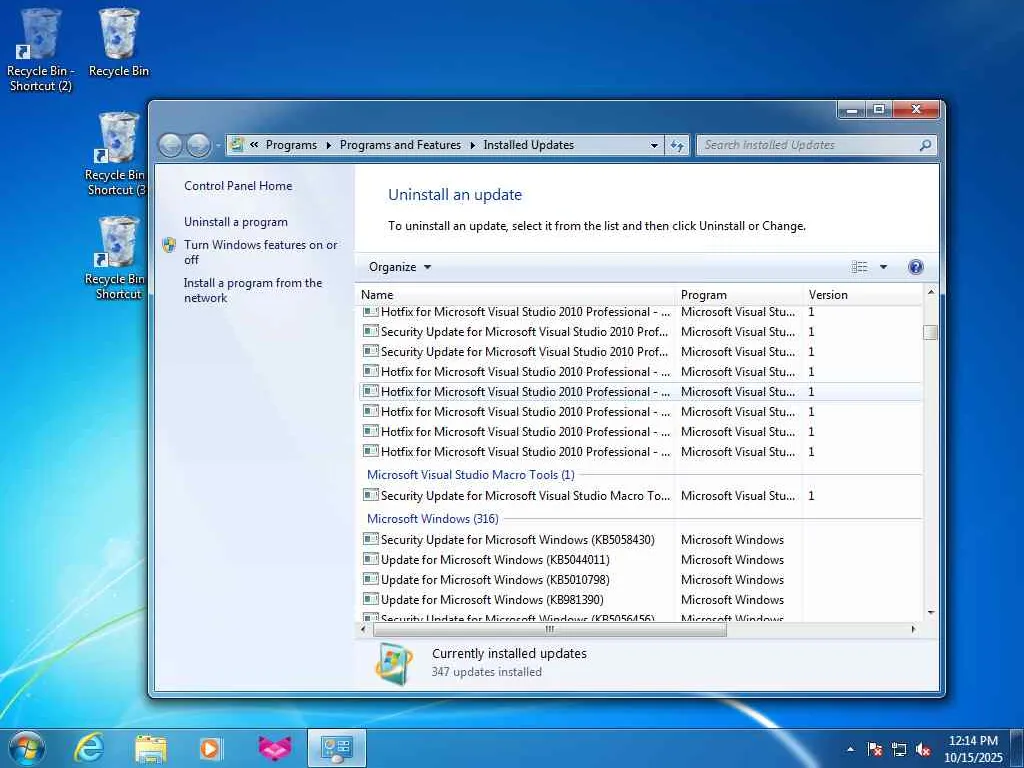Collapse Microsoft Visual Studio Macro Tools (1) group
The height and width of the screenshot is (768, 1024).
point(470,475)
